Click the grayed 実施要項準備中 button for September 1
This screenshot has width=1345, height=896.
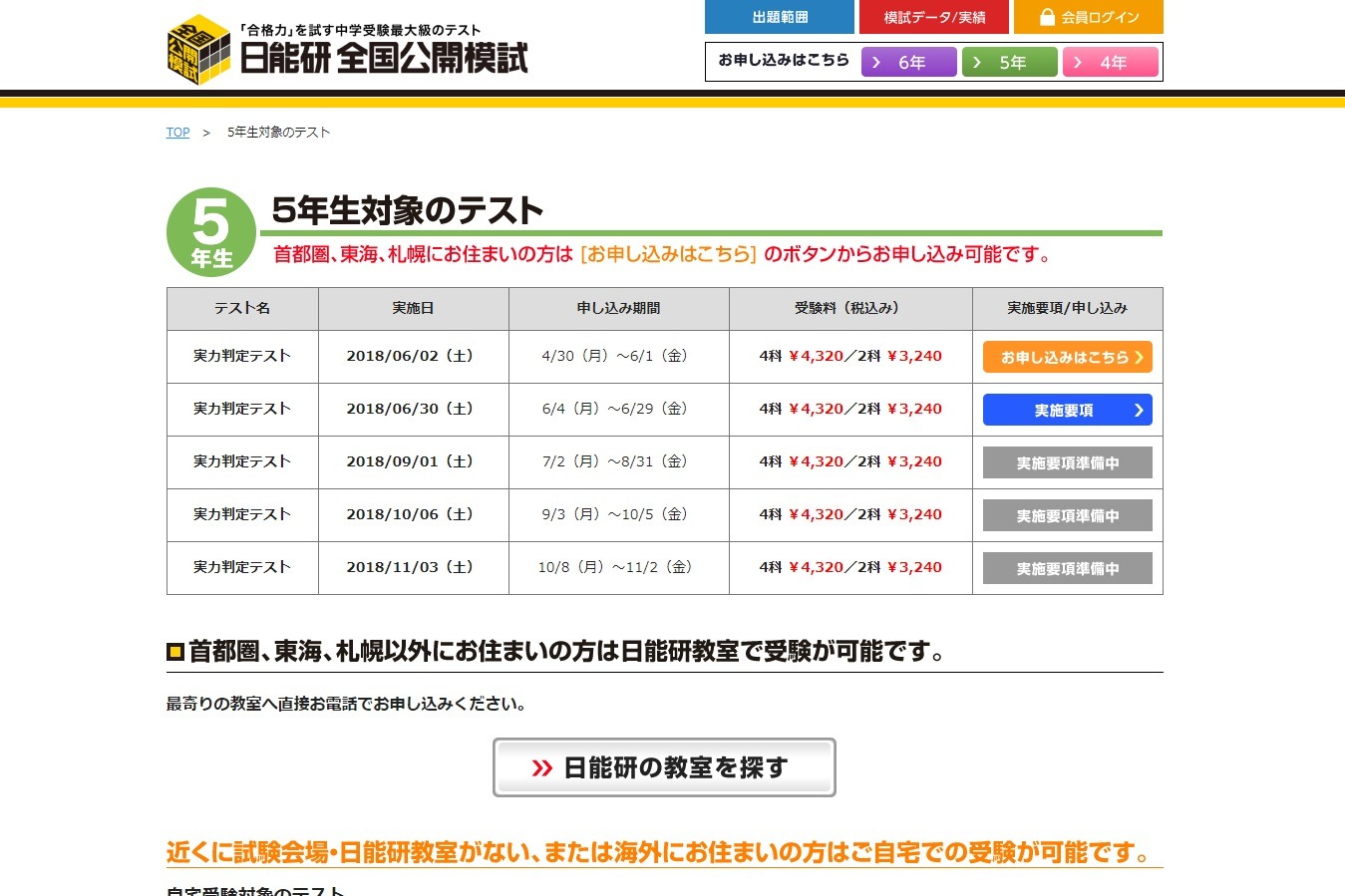(1067, 461)
